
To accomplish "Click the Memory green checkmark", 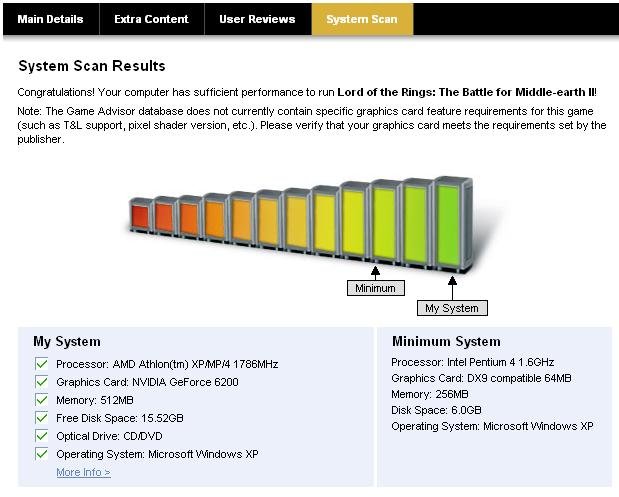I will point(41,399).
